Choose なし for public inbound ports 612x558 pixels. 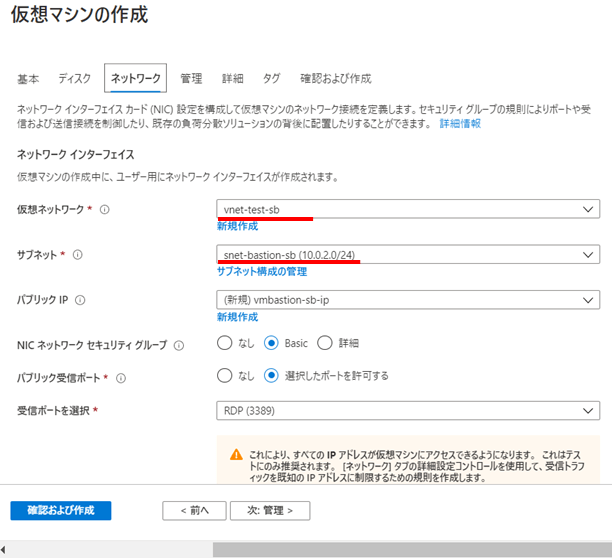(225, 376)
